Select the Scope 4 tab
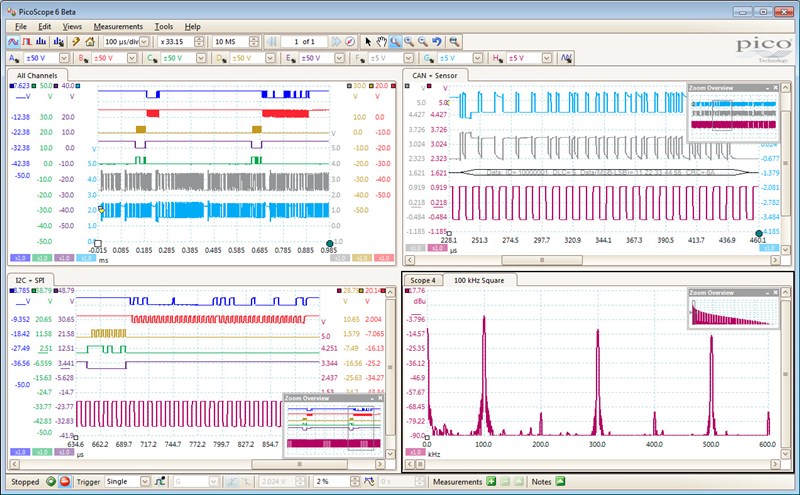Image resolution: width=800 pixels, height=495 pixels. (x=424, y=279)
